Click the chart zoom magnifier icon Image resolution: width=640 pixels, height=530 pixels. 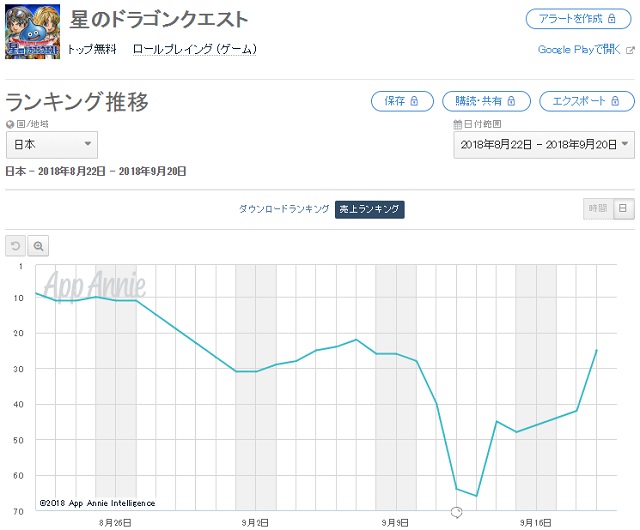(x=39, y=245)
